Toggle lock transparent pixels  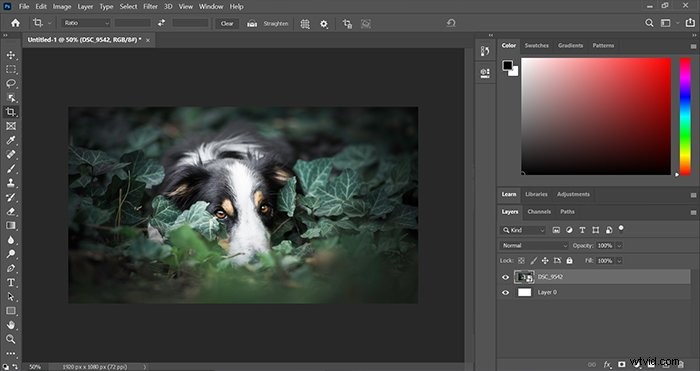tap(521, 260)
